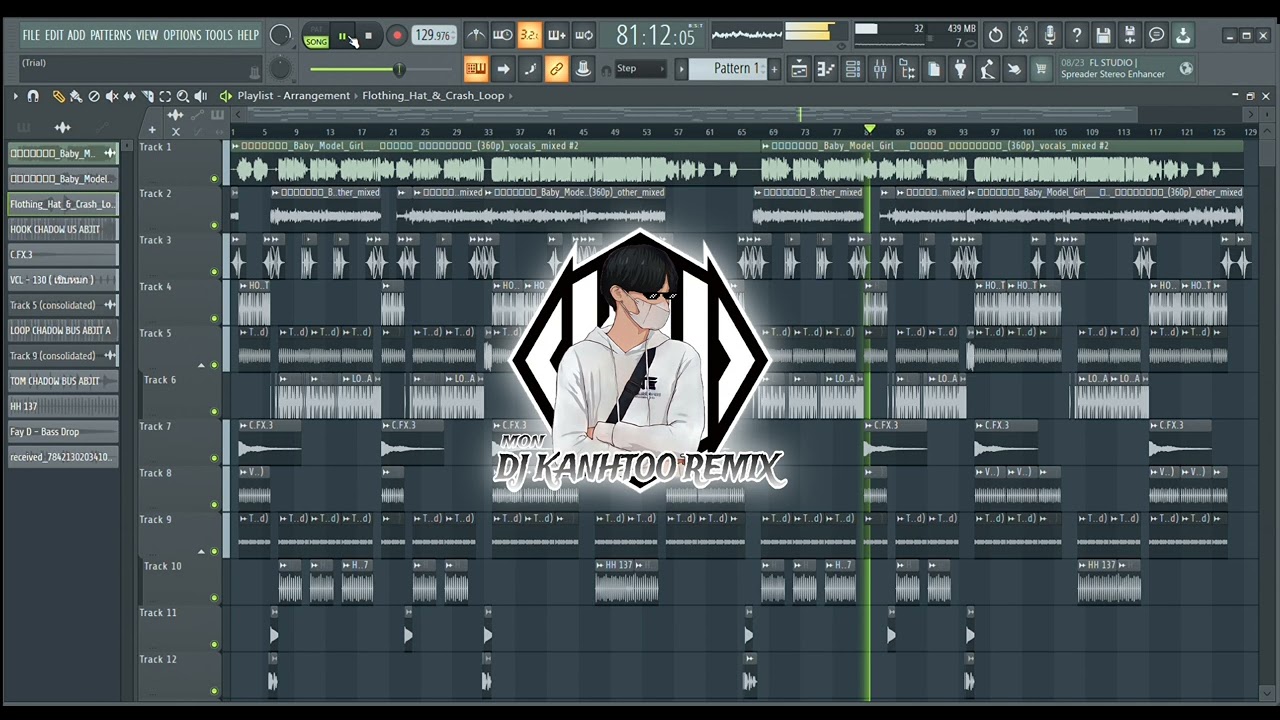Image resolution: width=1280 pixels, height=720 pixels.
Task: Toggle the orange link icon in the recording panel
Action: (x=557, y=69)
